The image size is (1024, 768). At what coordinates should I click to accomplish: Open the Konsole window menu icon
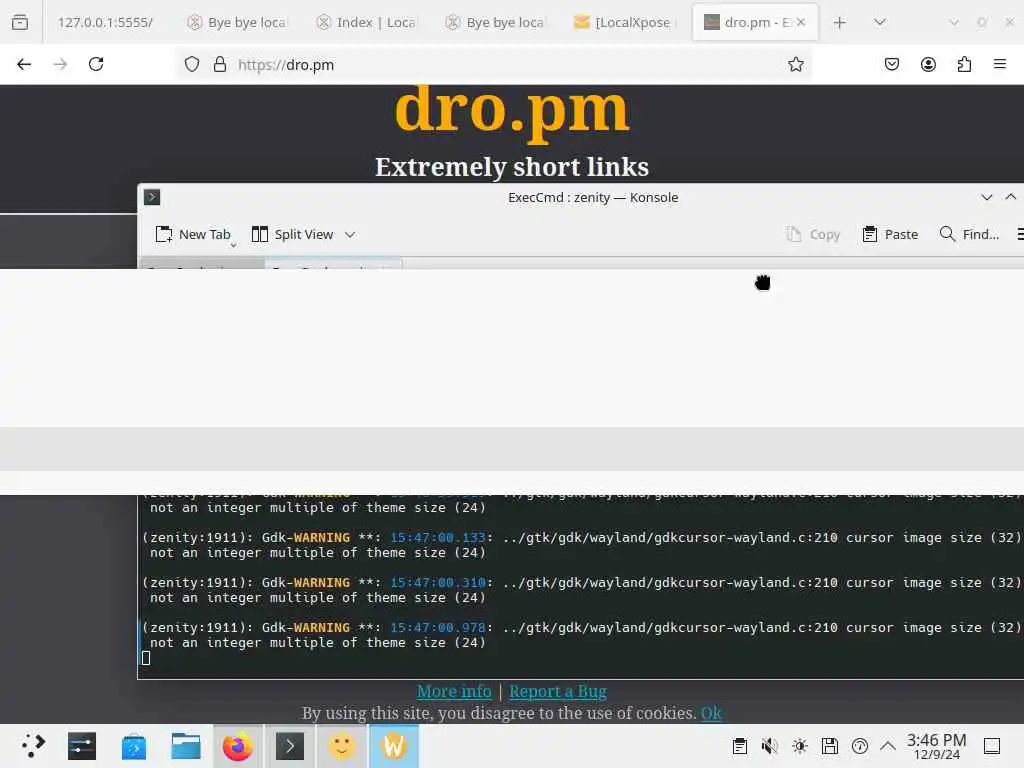click(152, 197)
